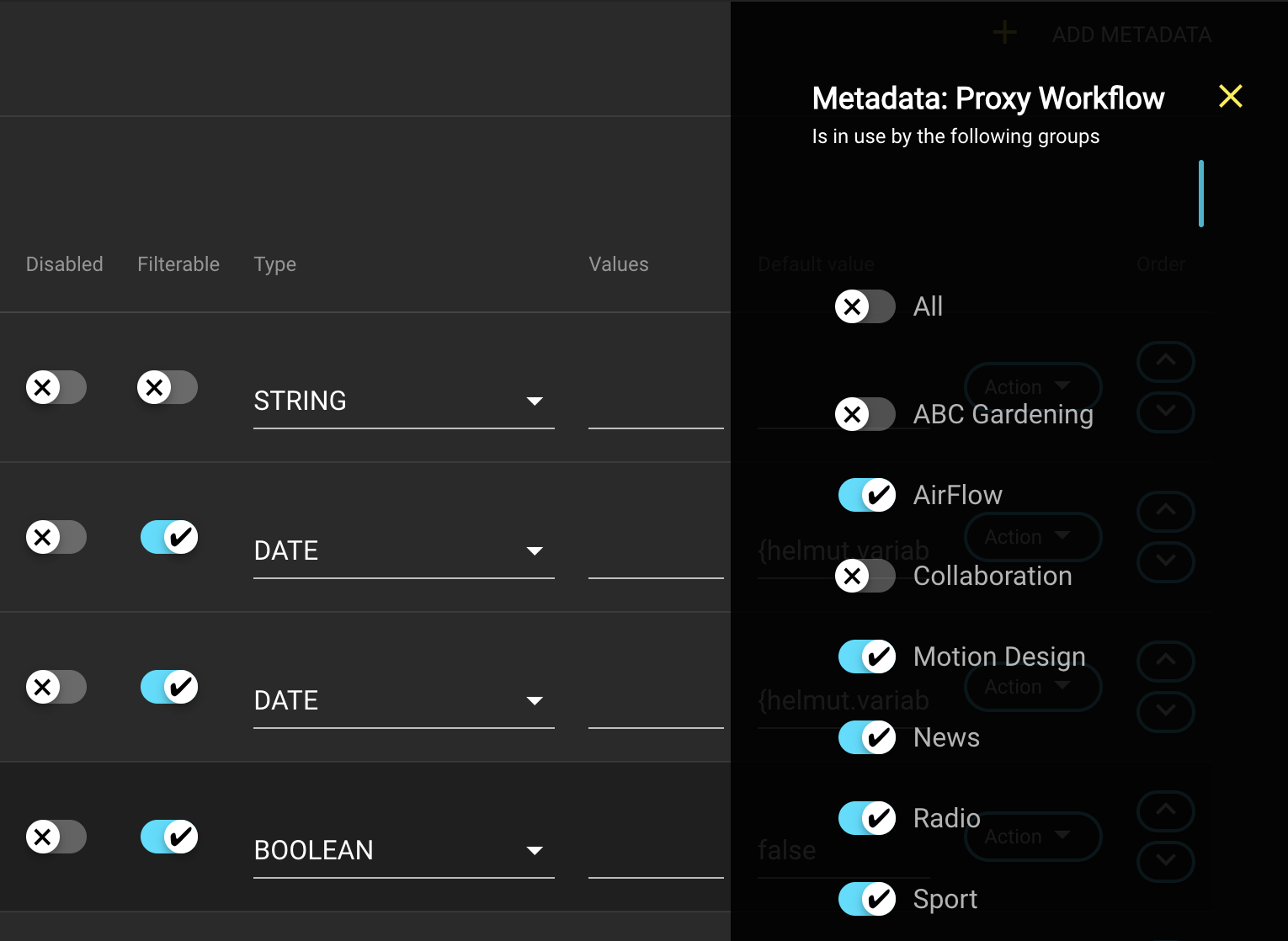Turn off the AirFlow group toggle

coord(866,495)
